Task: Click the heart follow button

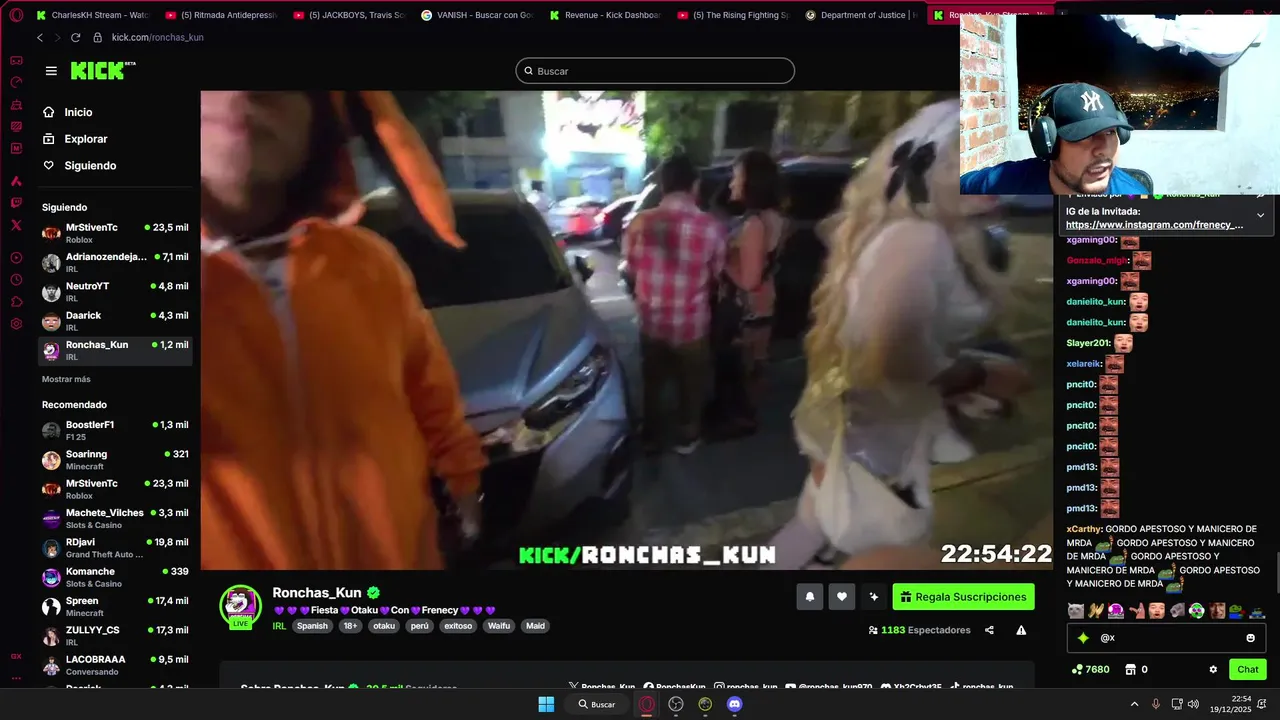Action: [x=842, y=597]
